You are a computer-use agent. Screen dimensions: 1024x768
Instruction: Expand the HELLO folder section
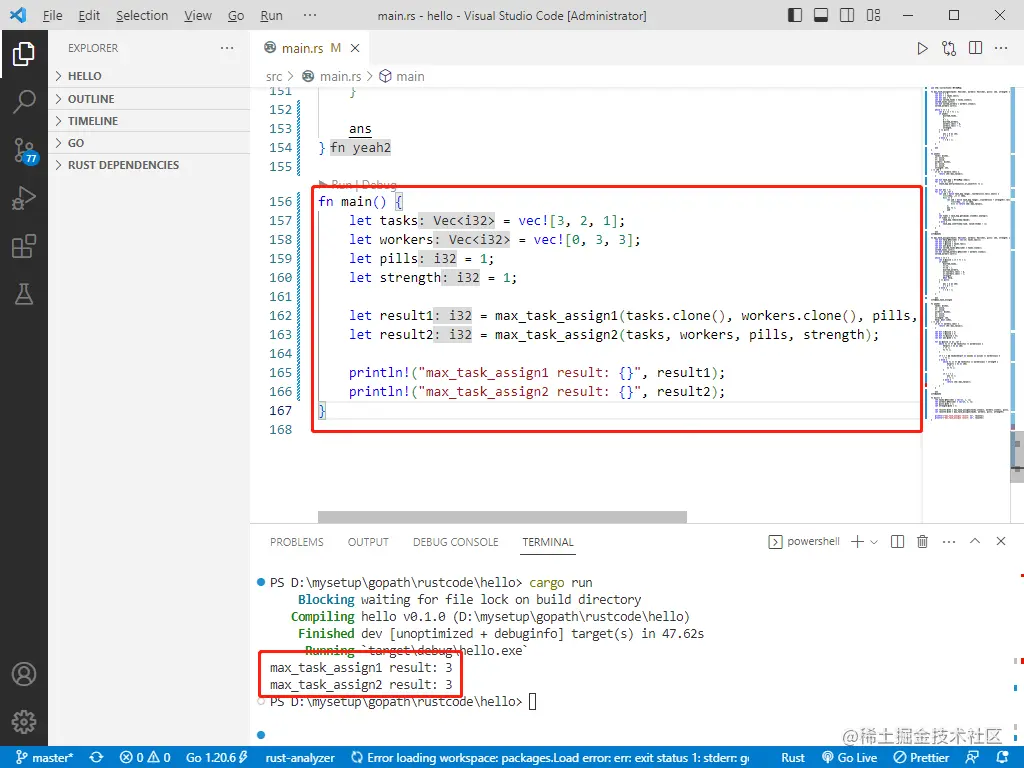149,76
